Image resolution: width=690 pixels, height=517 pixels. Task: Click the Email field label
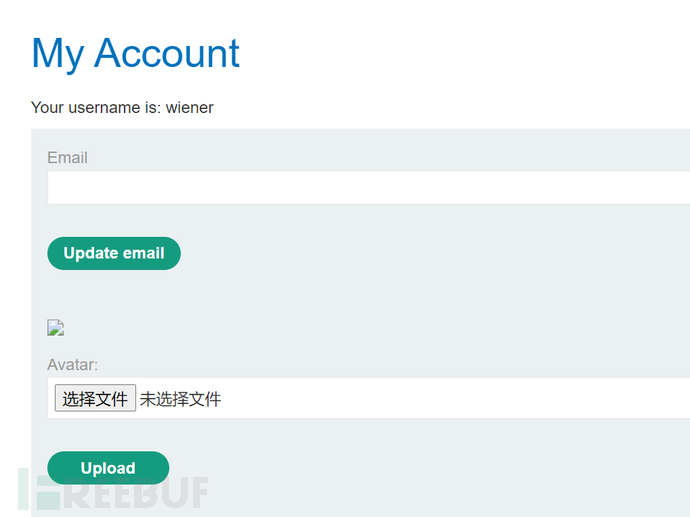67,158
